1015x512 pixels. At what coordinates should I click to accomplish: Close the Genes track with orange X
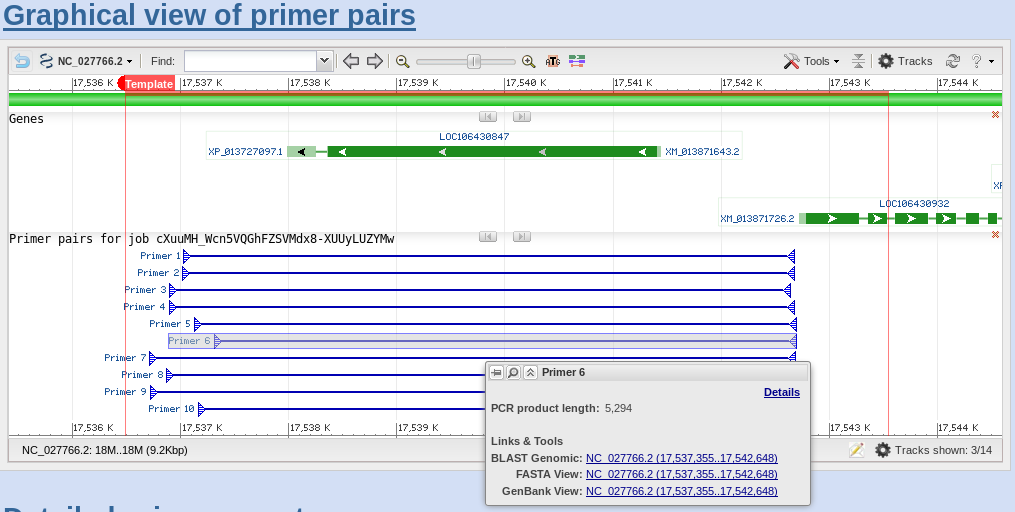995,115
